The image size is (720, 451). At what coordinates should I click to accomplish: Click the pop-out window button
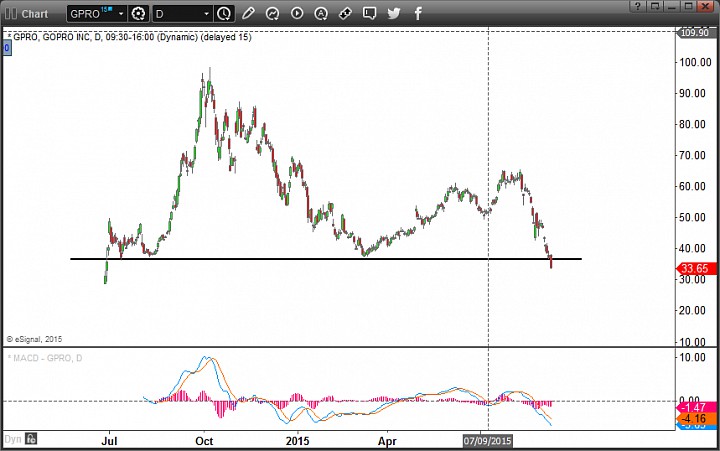click(655, 6)
